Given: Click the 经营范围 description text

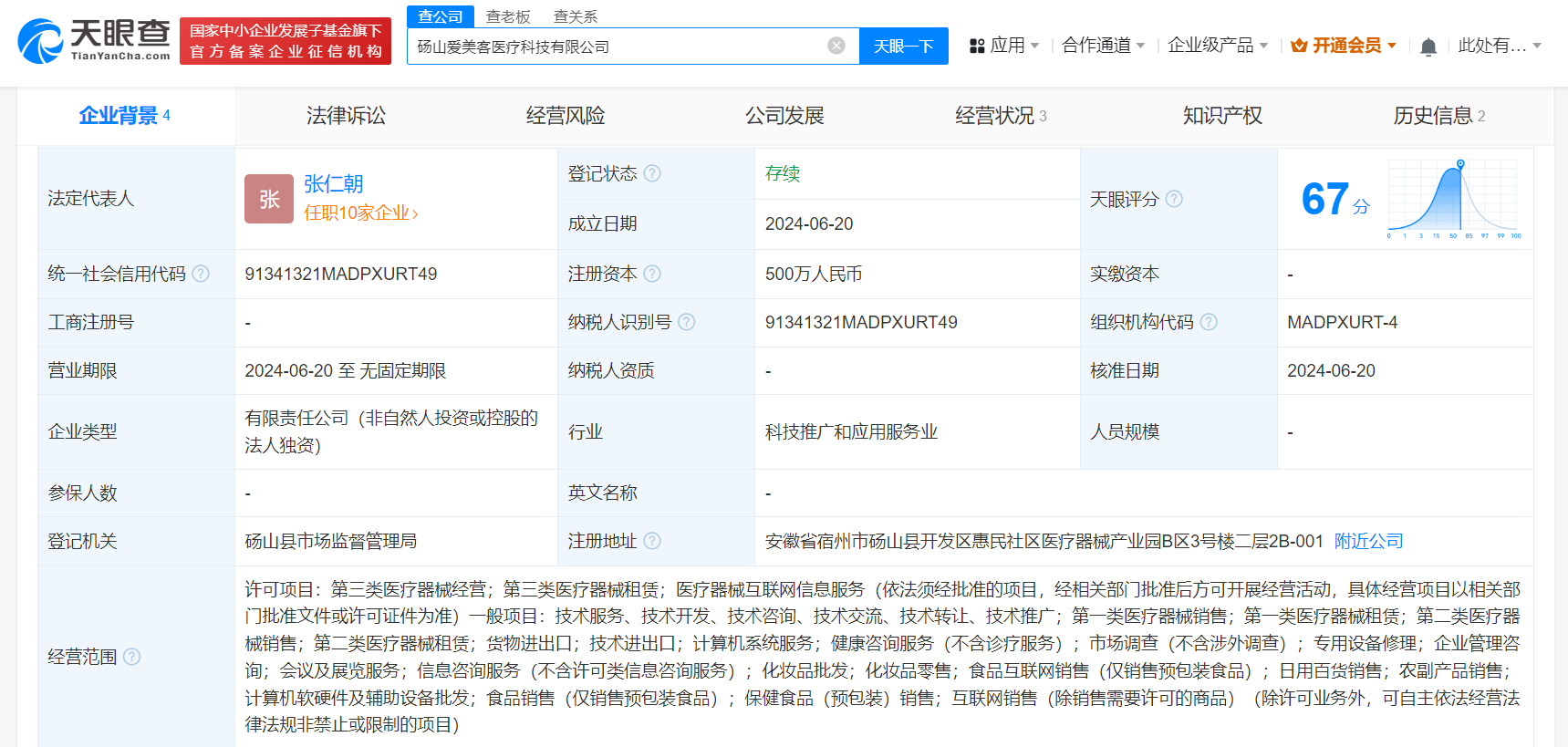Looking at the screenshot, I should [x=882, y=657].
